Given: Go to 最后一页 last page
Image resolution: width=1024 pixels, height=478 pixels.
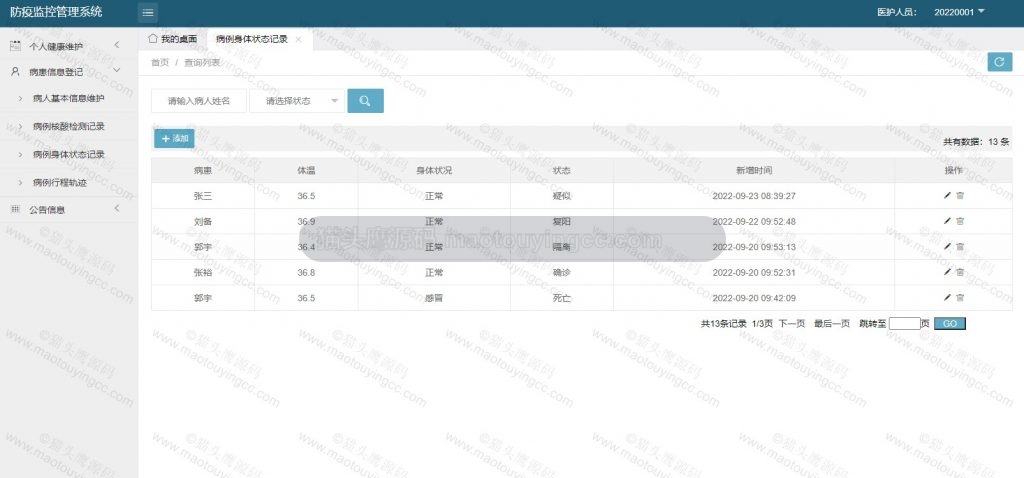Looking at the screenshot, I should (x=832, y=323).
